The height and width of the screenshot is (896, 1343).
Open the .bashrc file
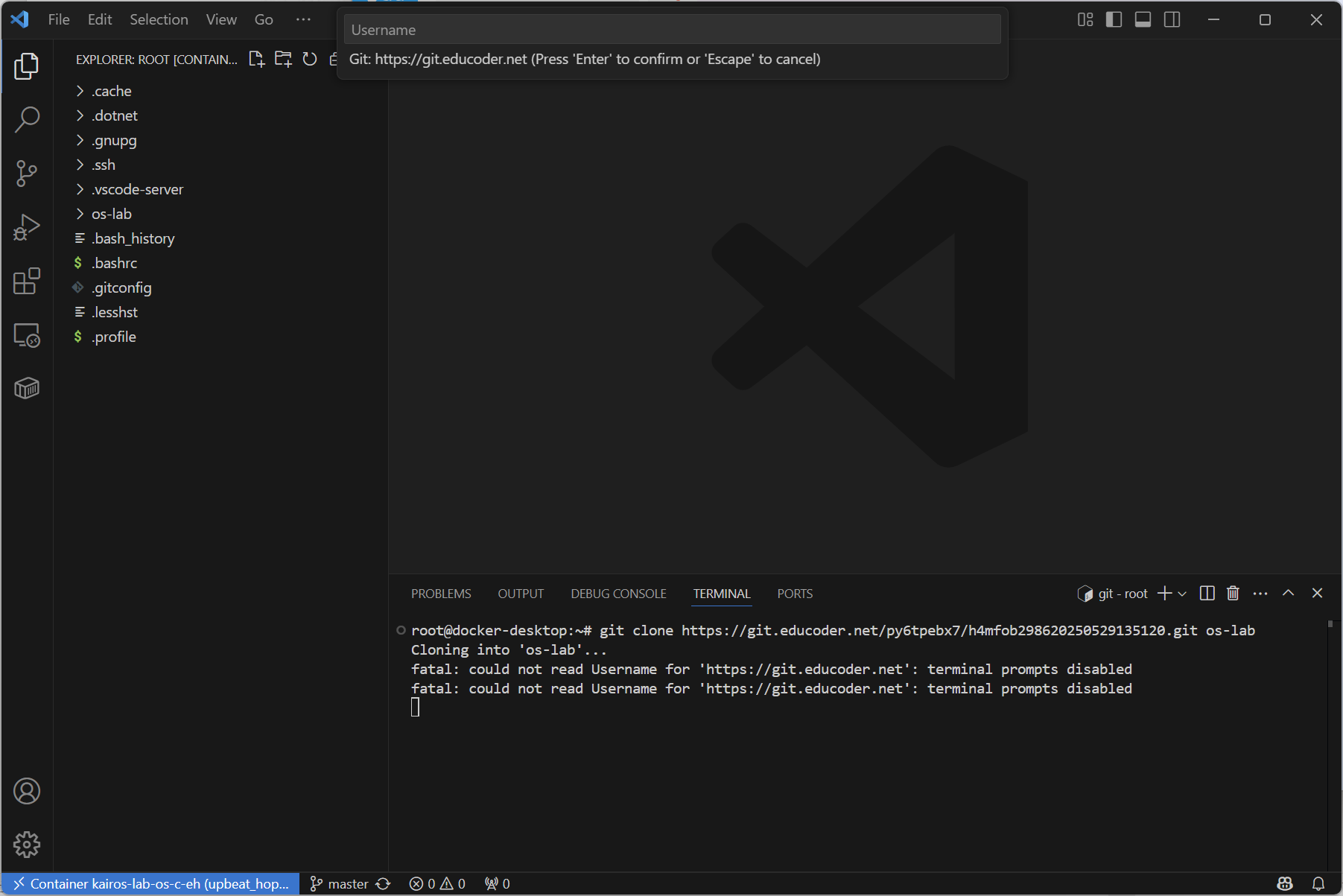point(220,263)
